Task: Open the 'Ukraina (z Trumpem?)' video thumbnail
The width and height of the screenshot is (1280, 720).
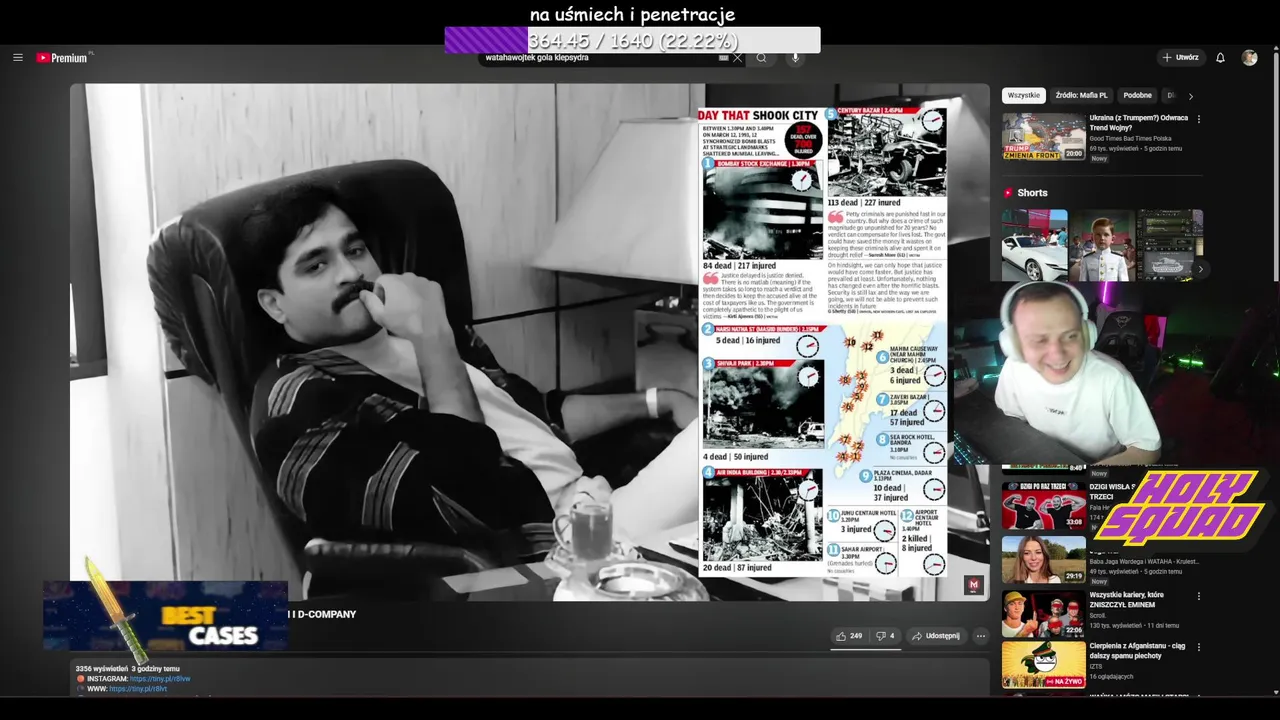Action: click(1044, 136)
